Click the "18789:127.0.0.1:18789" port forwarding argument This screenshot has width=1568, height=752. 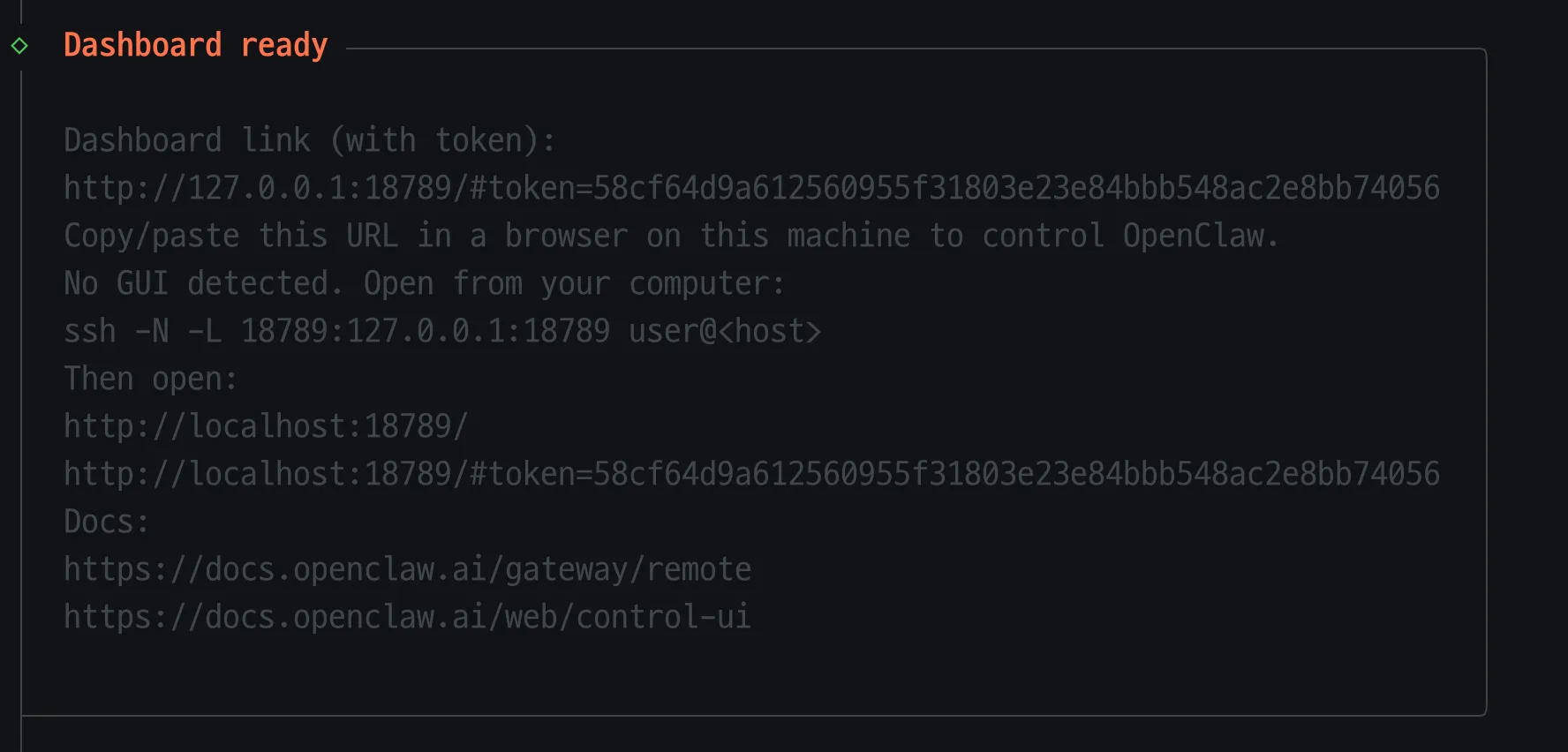(425, 331)
